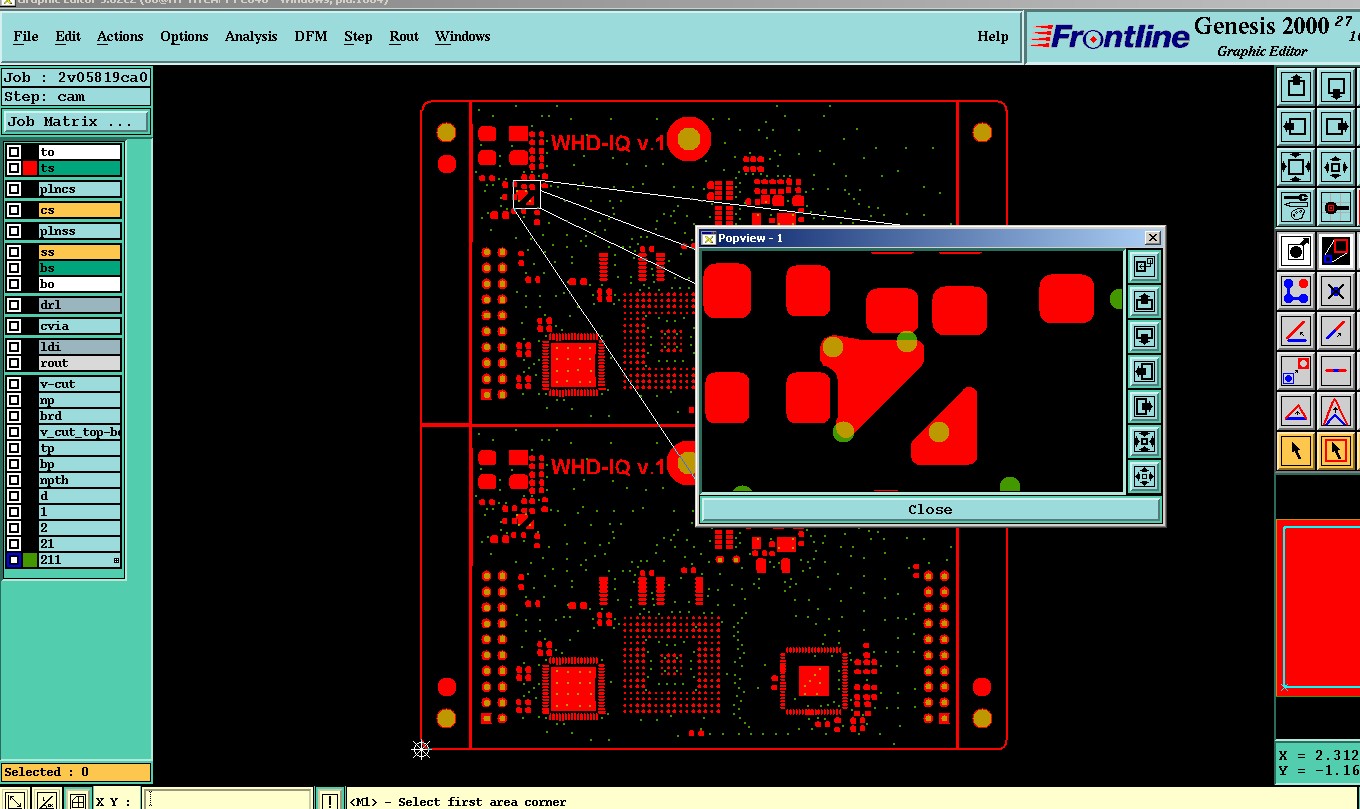Select the red-blue diagonal line tool
Viewport: 1360px width, 809px height.
[1336, 330]
